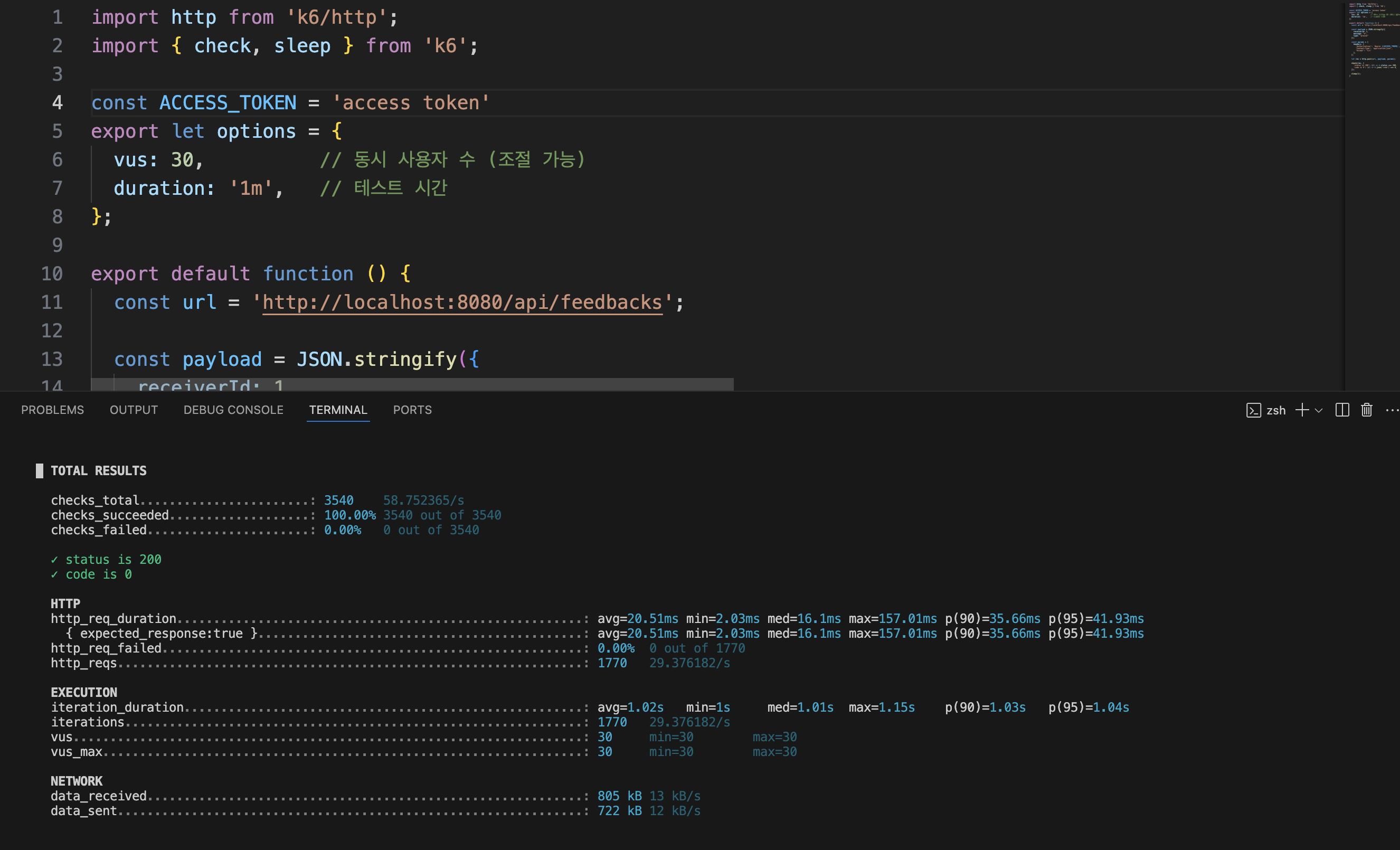This screenshot has width=1400, height=850.
Task: Switch to the PROBLEMS tab
Action: pyautogui.click(x=52, y=410)
